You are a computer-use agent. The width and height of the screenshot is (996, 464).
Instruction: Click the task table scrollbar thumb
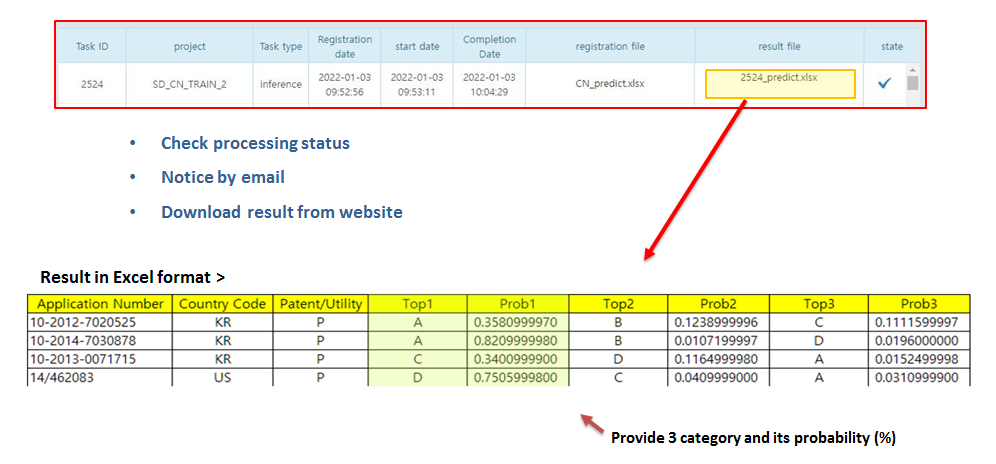pos(912,83)
